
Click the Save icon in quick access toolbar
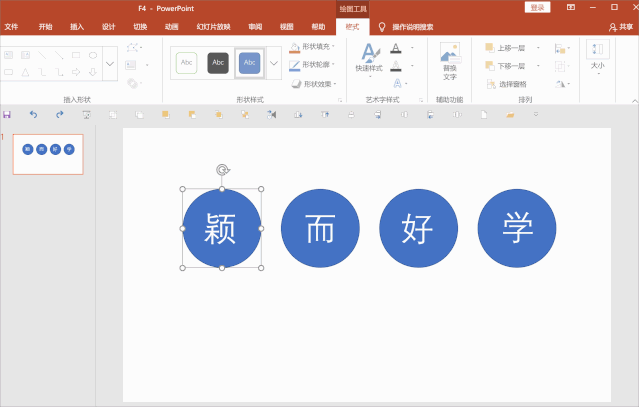[x=8, y=115]
